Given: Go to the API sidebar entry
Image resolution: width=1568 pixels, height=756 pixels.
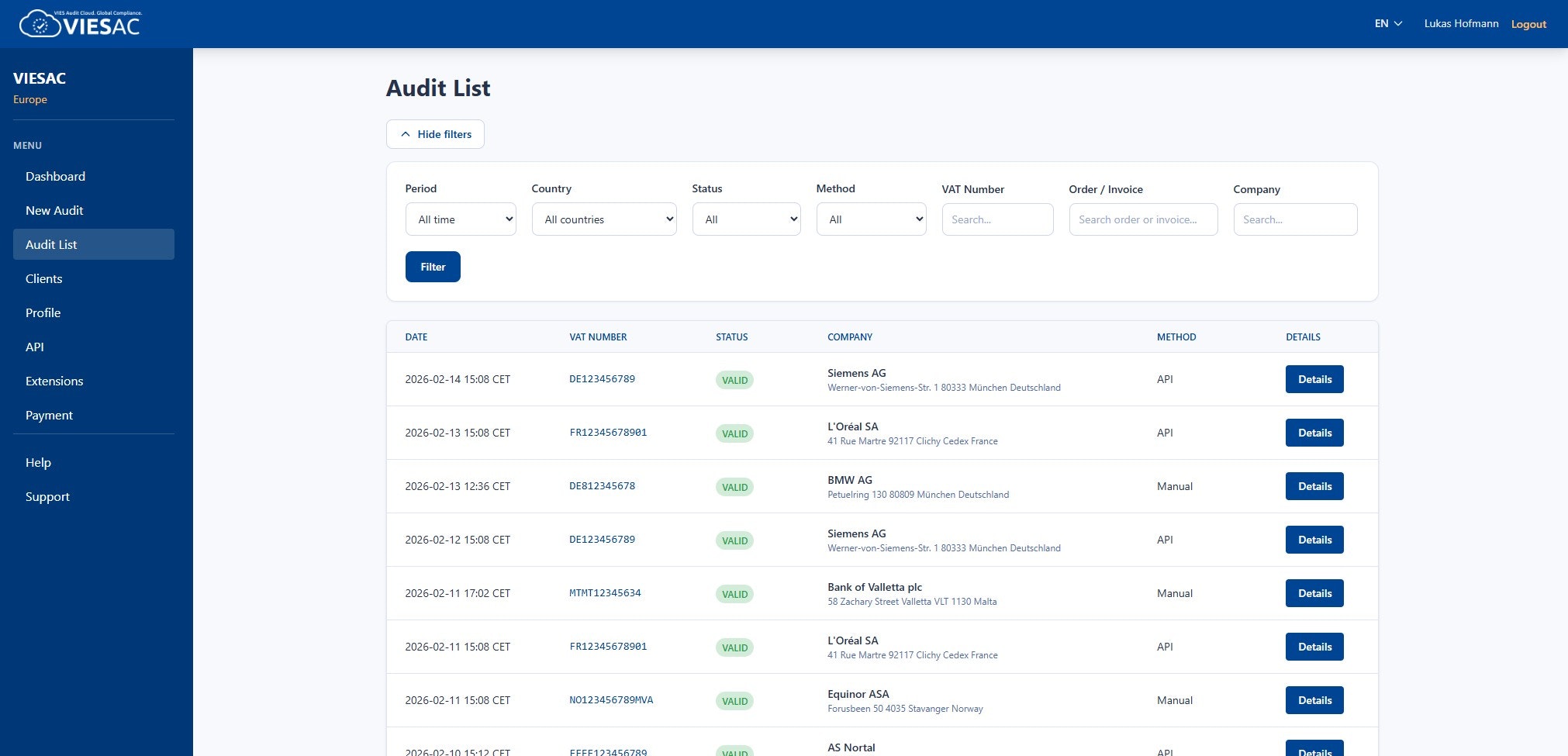Looking at the screenshot, I should [x=34, y=347].
